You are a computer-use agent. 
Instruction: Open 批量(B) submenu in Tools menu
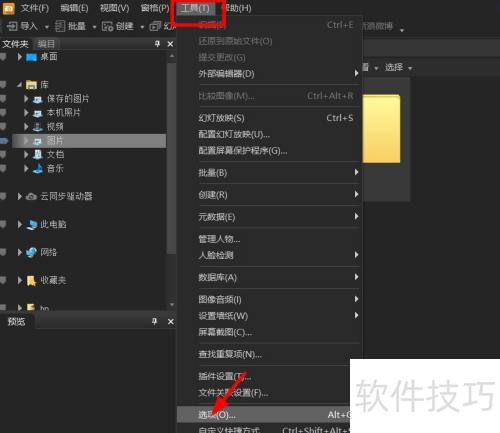tap(269, 173)
